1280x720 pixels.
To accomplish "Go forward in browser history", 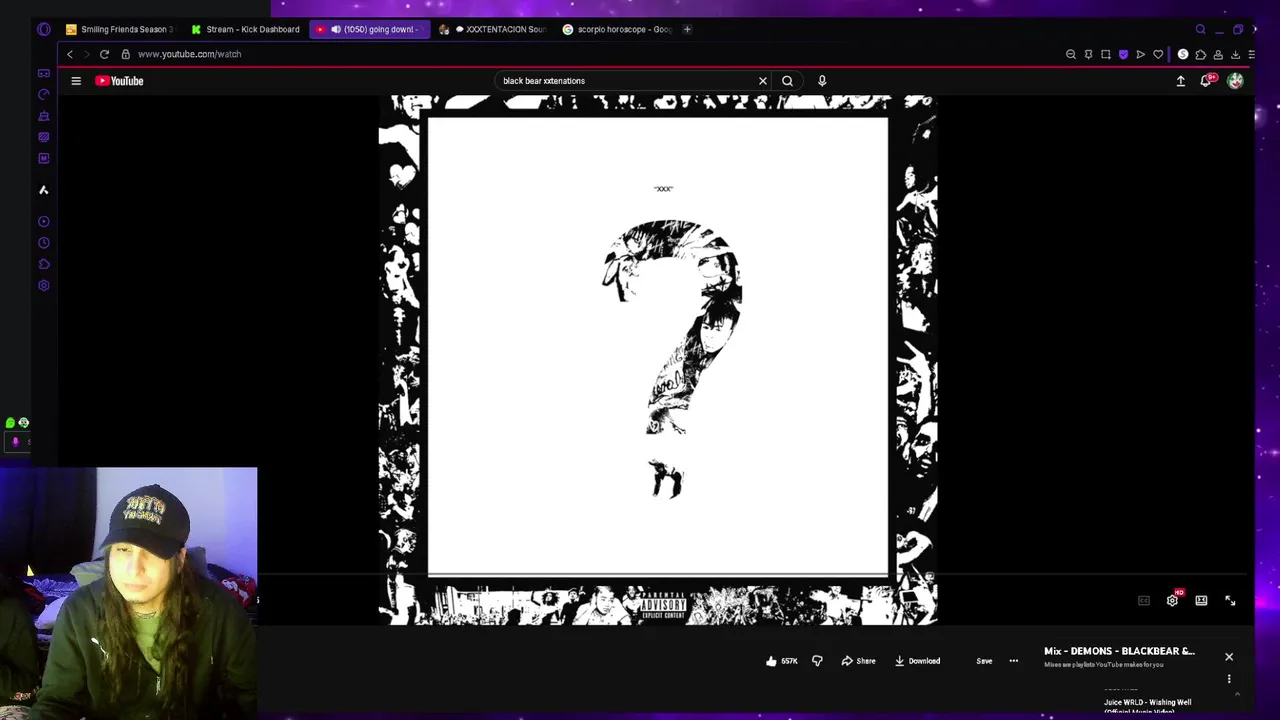I will (86, 54).
